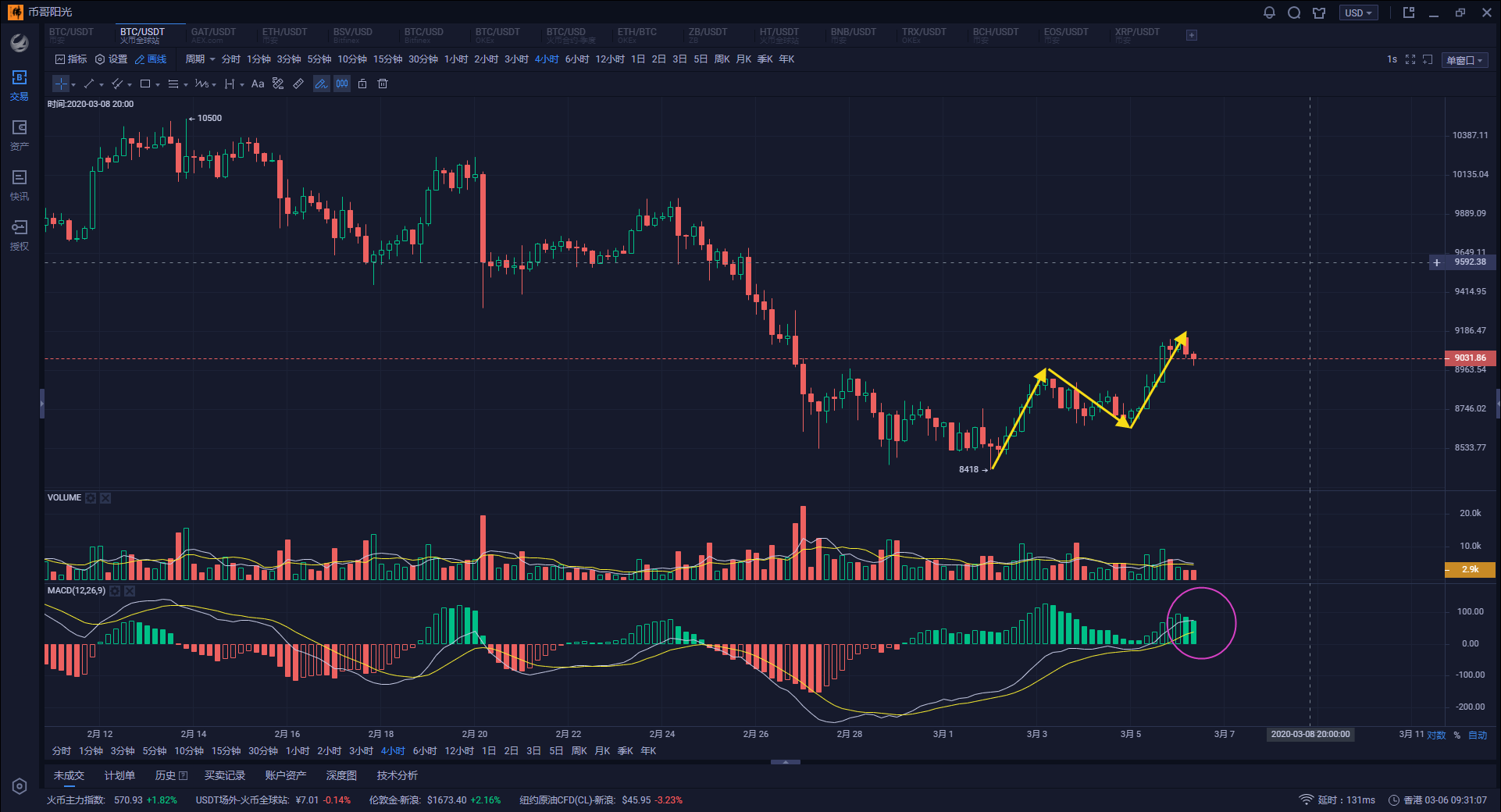This screenshot has height=812, width=1501.
Task: Click the pop-out window icon
Action: (1409, 12)
